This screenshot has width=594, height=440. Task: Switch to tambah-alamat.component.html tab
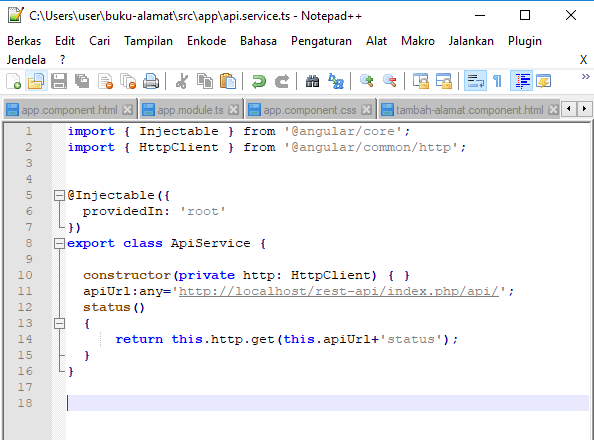pyautogui.click(x=470, y=110)
